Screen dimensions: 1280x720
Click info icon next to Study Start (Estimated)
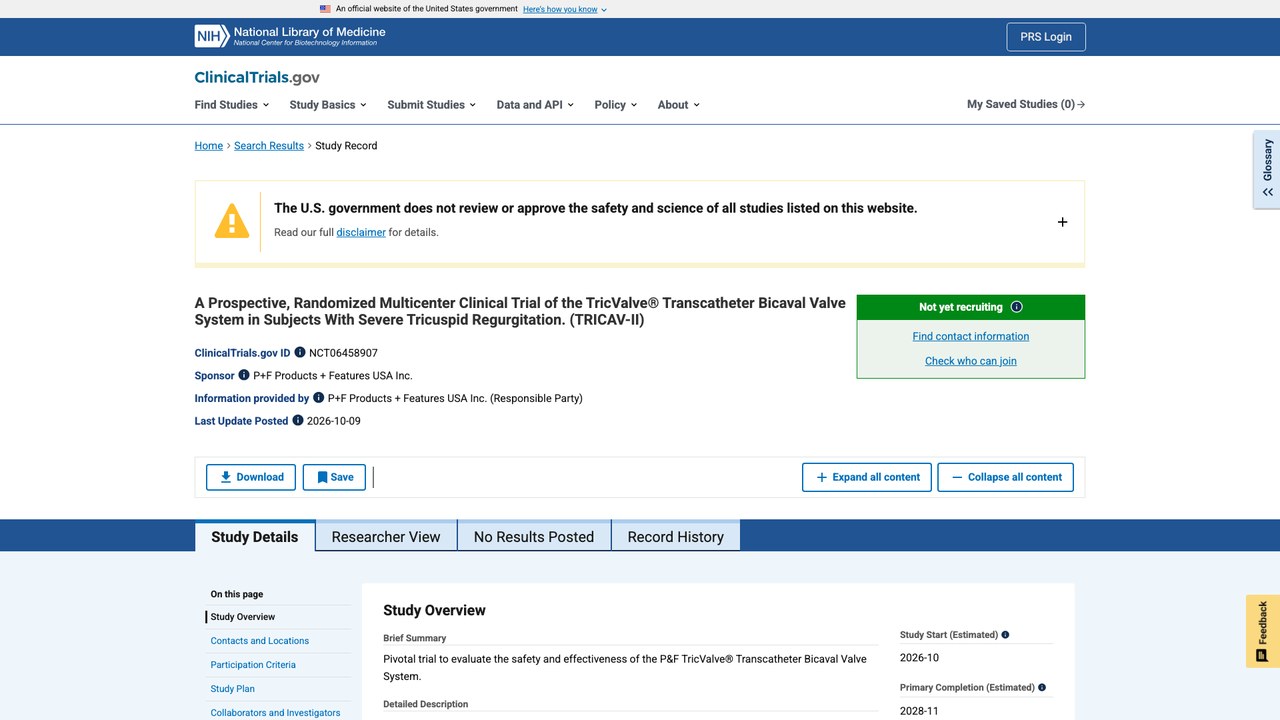coord(1005,635)
